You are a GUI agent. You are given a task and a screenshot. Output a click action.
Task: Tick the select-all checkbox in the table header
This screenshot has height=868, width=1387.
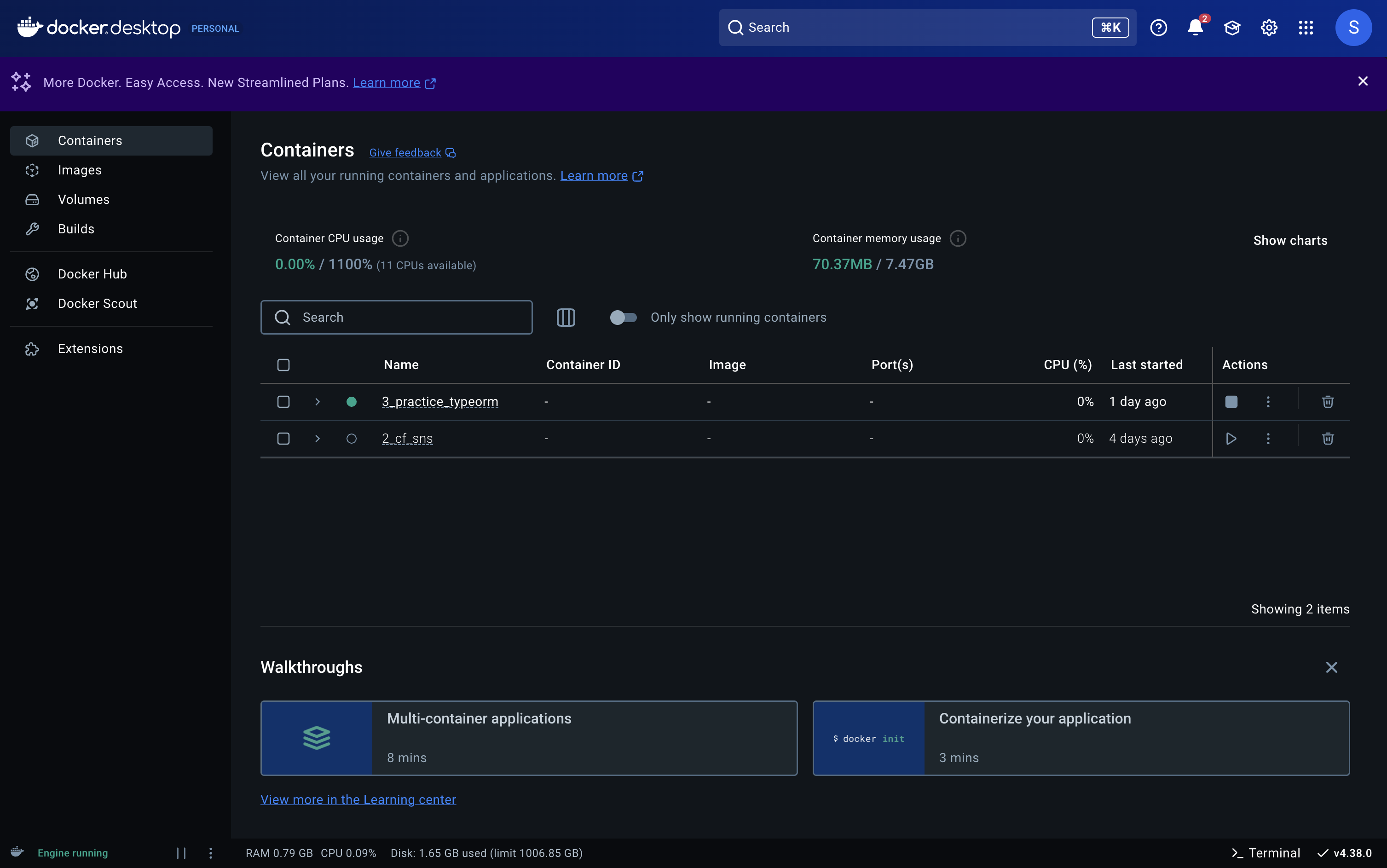click(x=283, y=365)
